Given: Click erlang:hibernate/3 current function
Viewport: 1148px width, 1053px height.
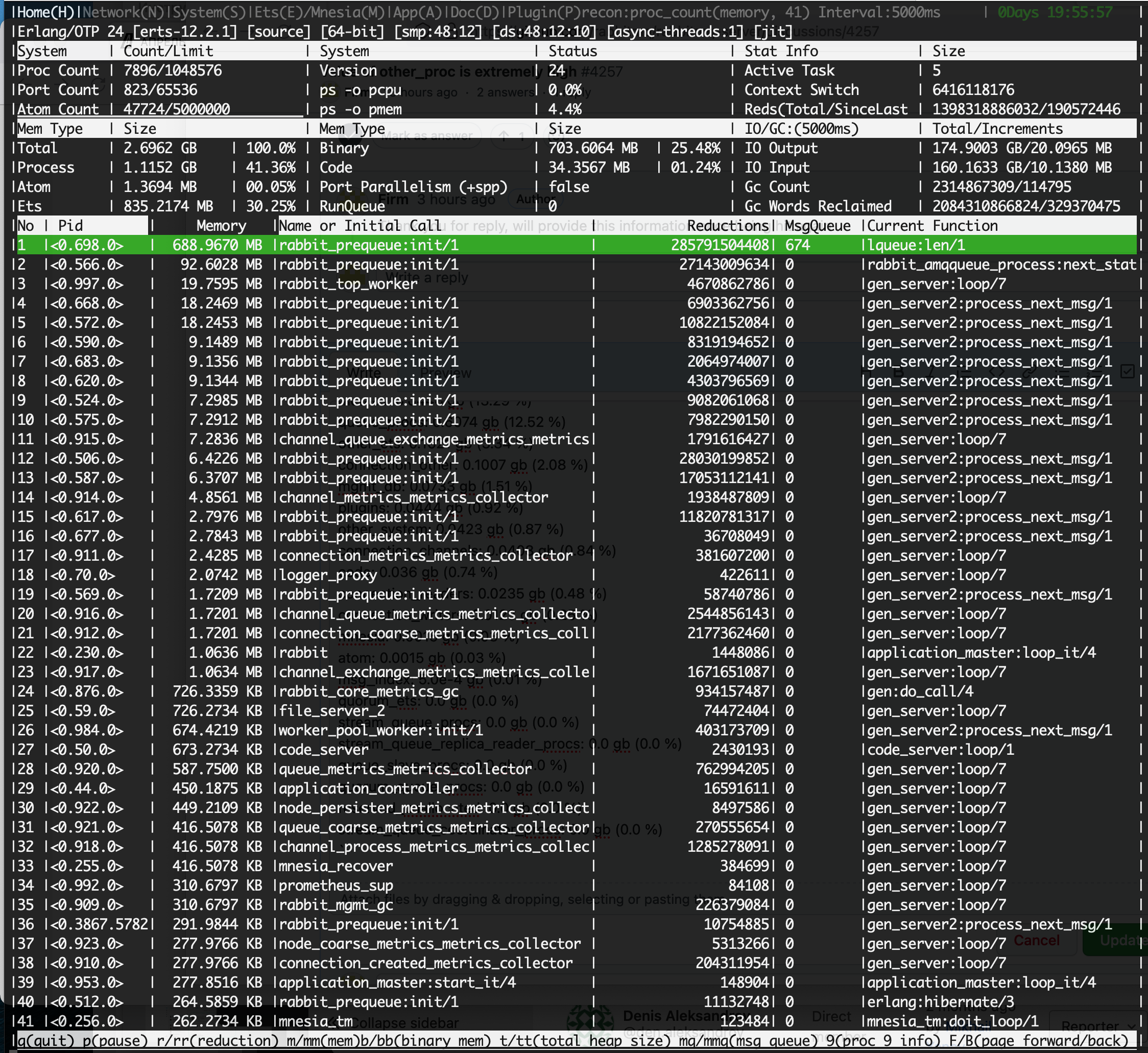Looking at the screenshot, I should (940, 1002).
